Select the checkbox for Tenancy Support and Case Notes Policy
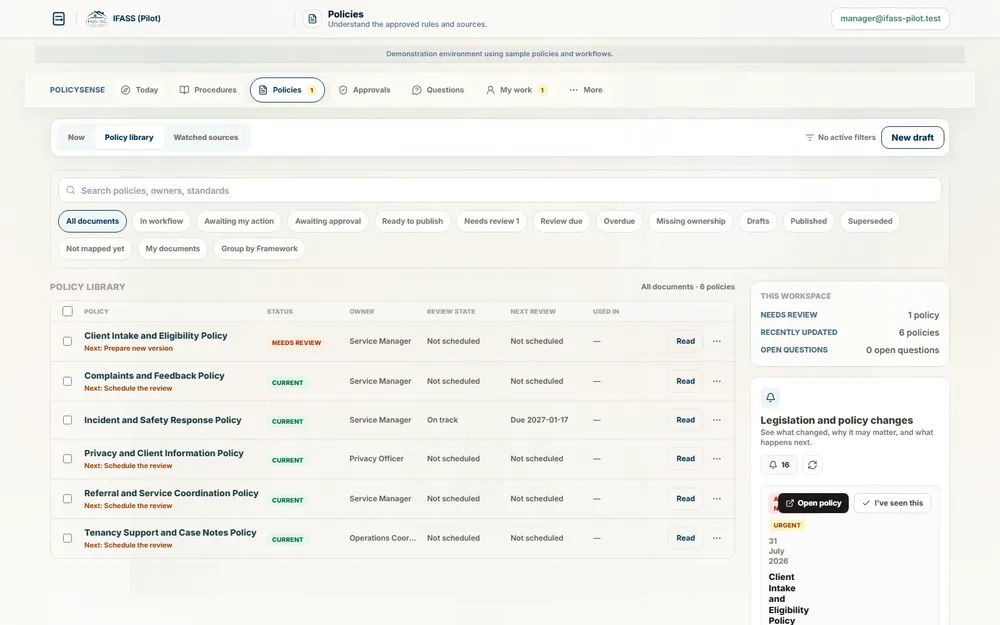The image size is (1000, 625). pos(68,538)
